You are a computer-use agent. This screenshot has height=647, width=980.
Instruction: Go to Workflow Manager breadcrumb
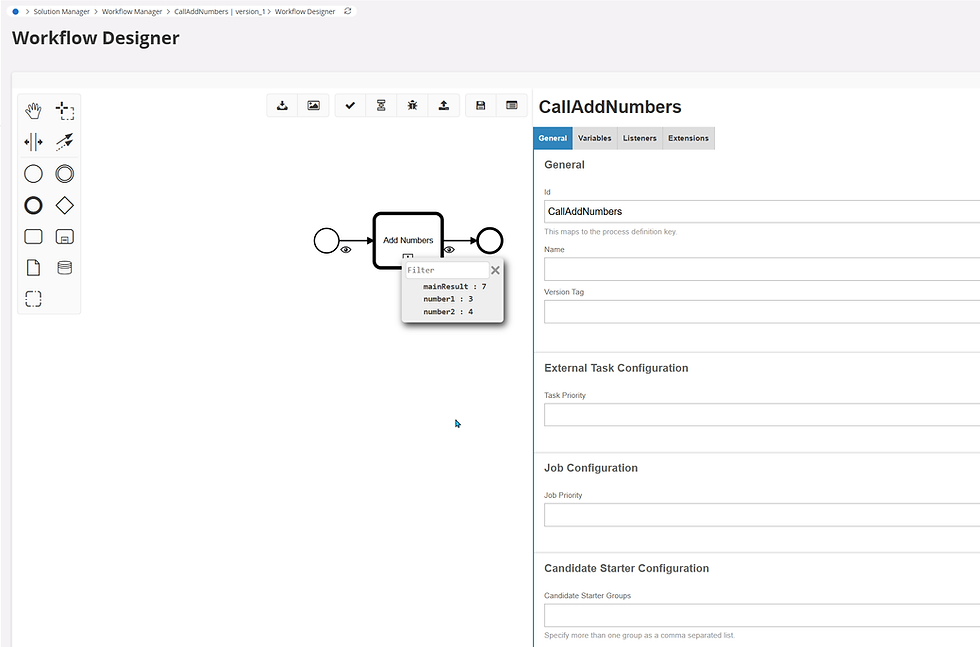tap(132, 11)
